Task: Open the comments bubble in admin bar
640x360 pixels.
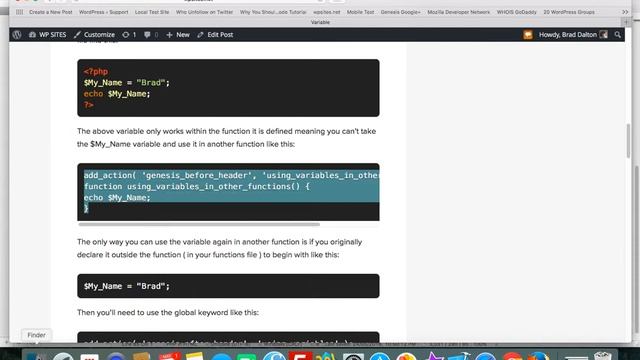Action: (x=151, y=35)
